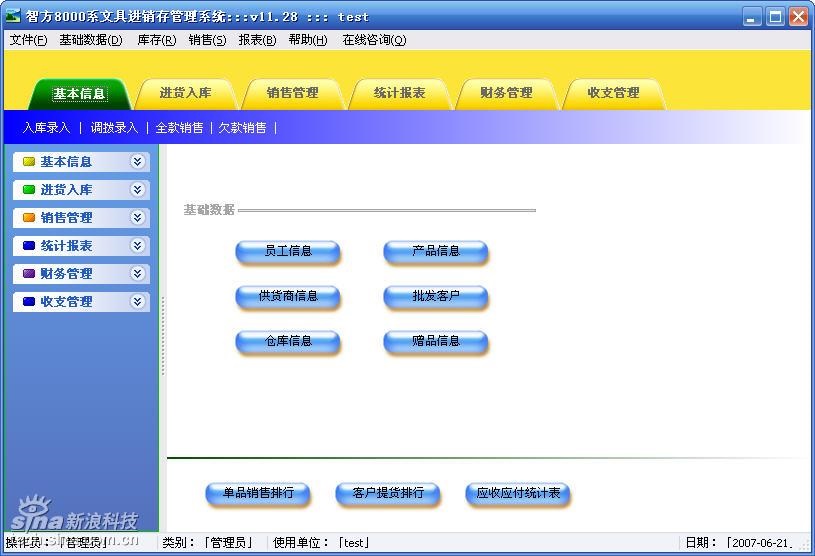815x556 pixels.
Task: Switch to the 基本信息 top tab
Action: (x=79, y=94)
